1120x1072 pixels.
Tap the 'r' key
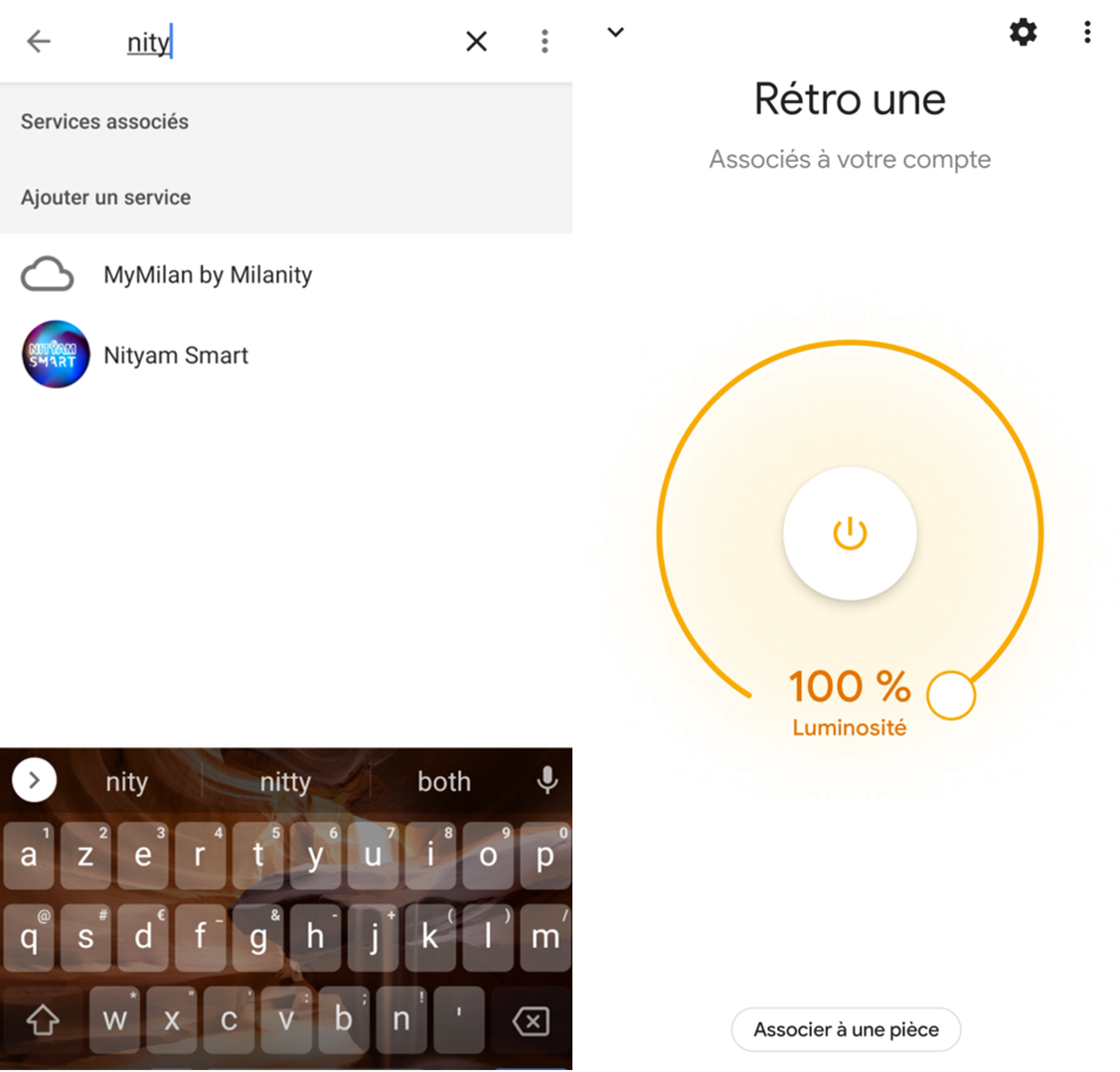pos(201,855)
